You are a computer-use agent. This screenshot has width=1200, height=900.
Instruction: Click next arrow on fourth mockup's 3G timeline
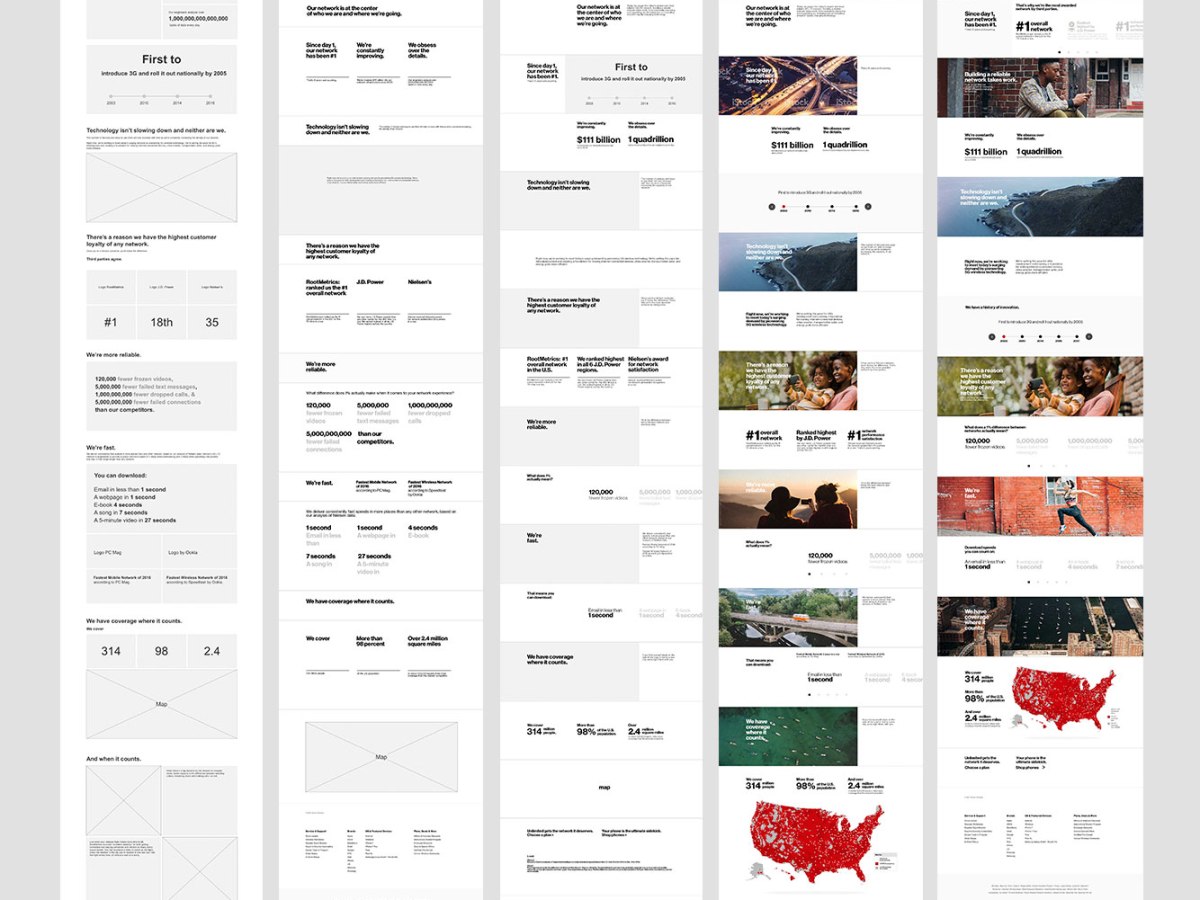click(868, 206)
